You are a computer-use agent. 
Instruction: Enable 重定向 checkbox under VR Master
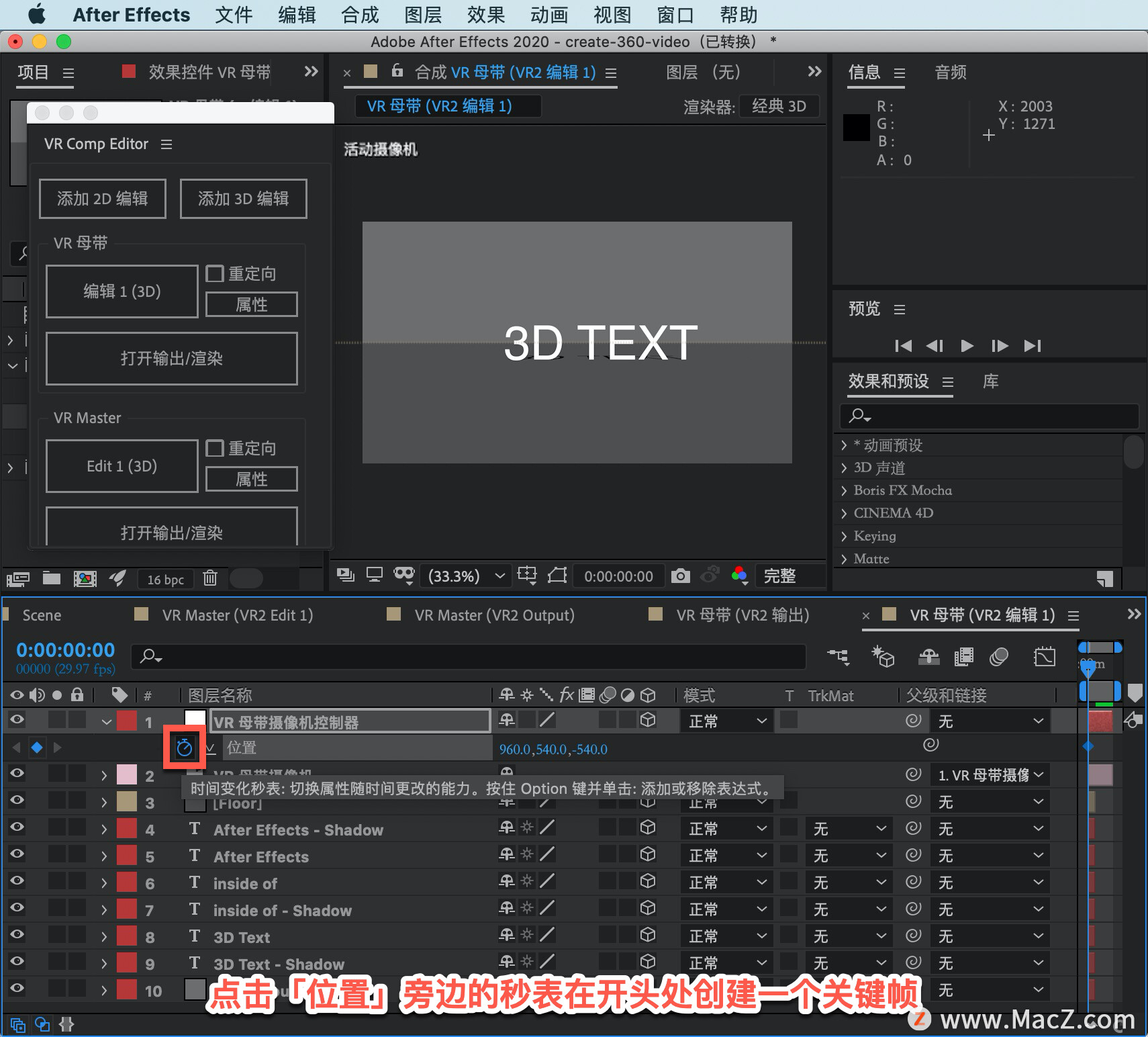pyautogui.click(x=215, y=448)
